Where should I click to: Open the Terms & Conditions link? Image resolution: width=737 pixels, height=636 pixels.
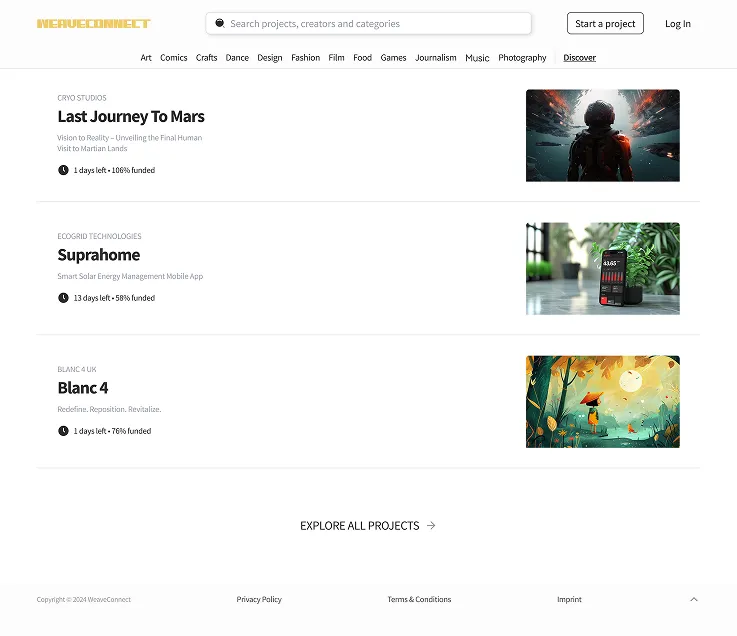pyautogui.click(x=419, y=599)
